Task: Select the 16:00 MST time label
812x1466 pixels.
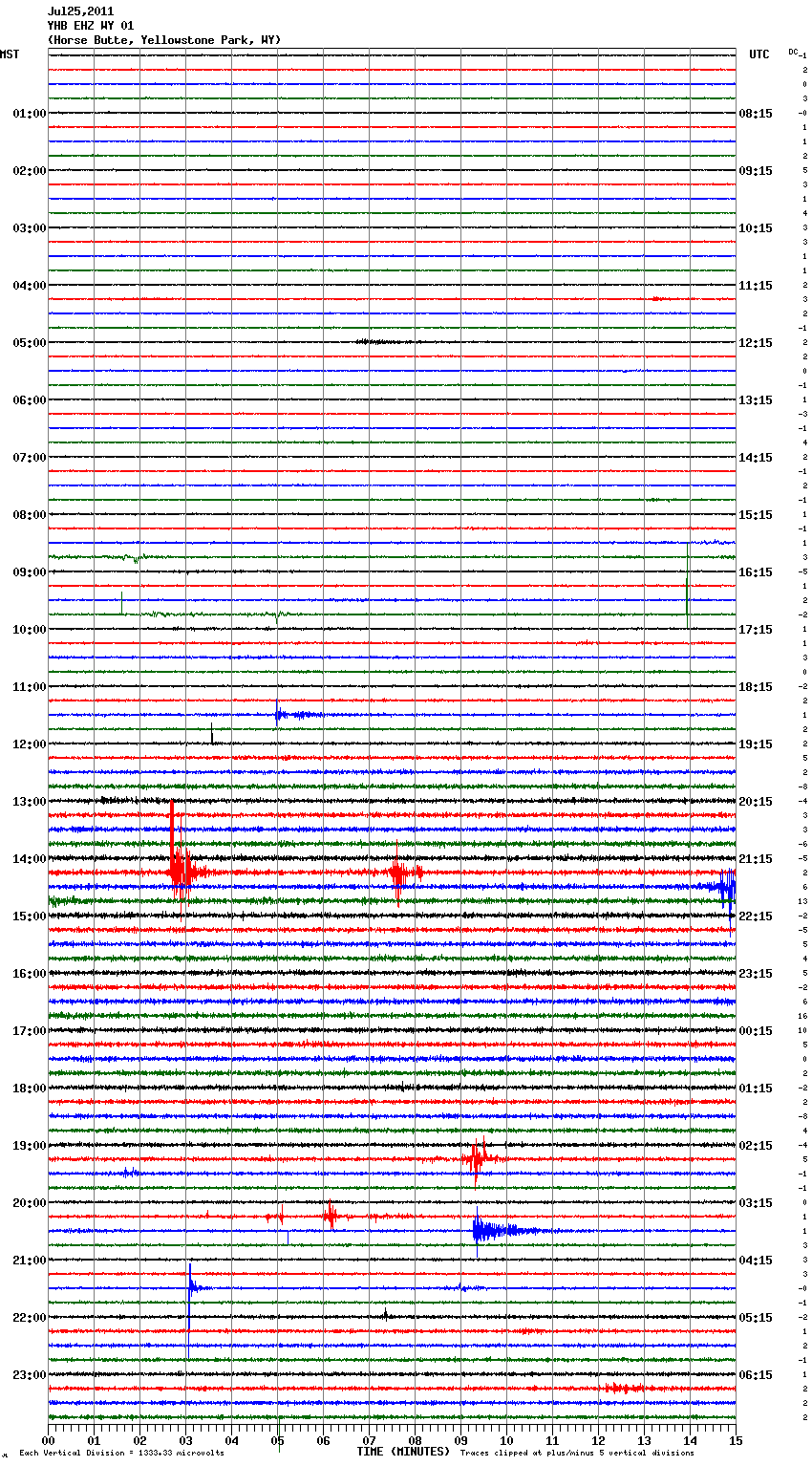Action: (29, 974)
